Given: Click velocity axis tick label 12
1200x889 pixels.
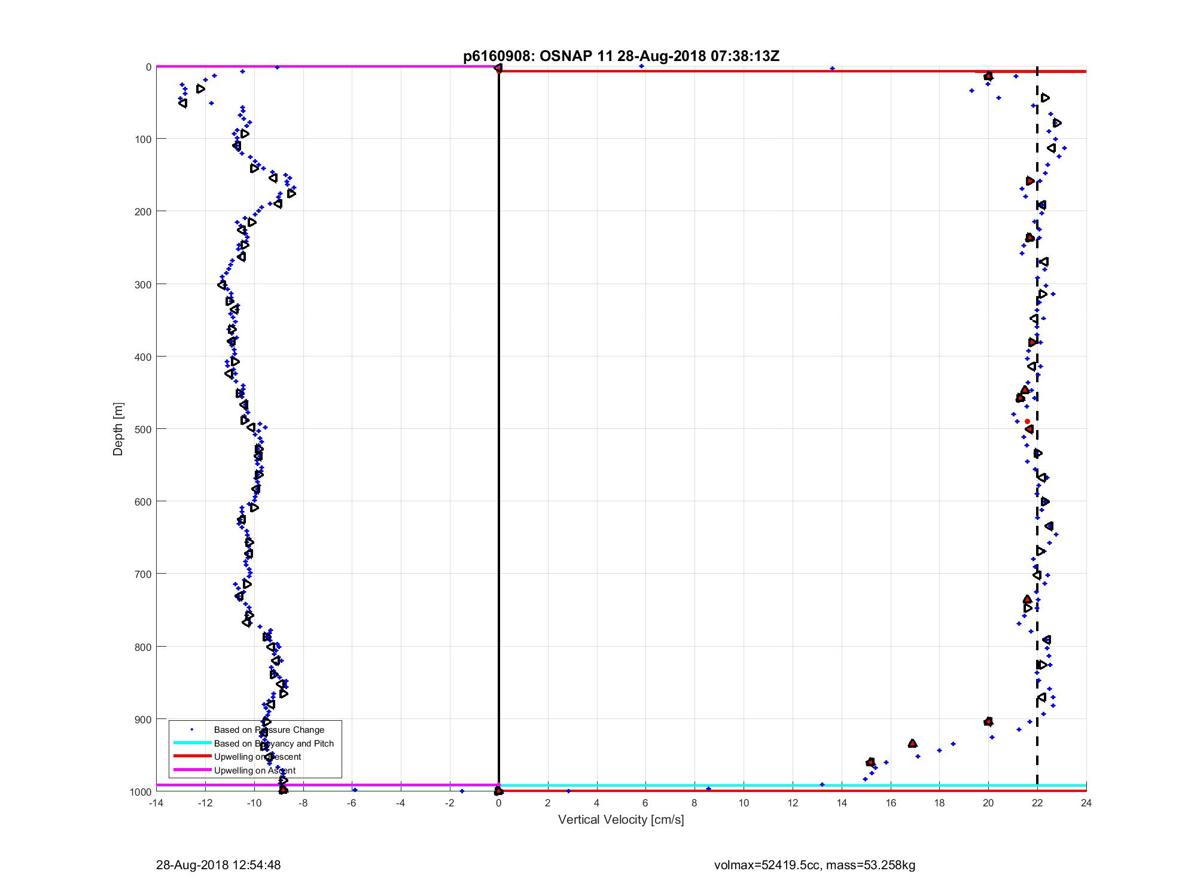Looking at the screenshot, I should tap(792, 802).
